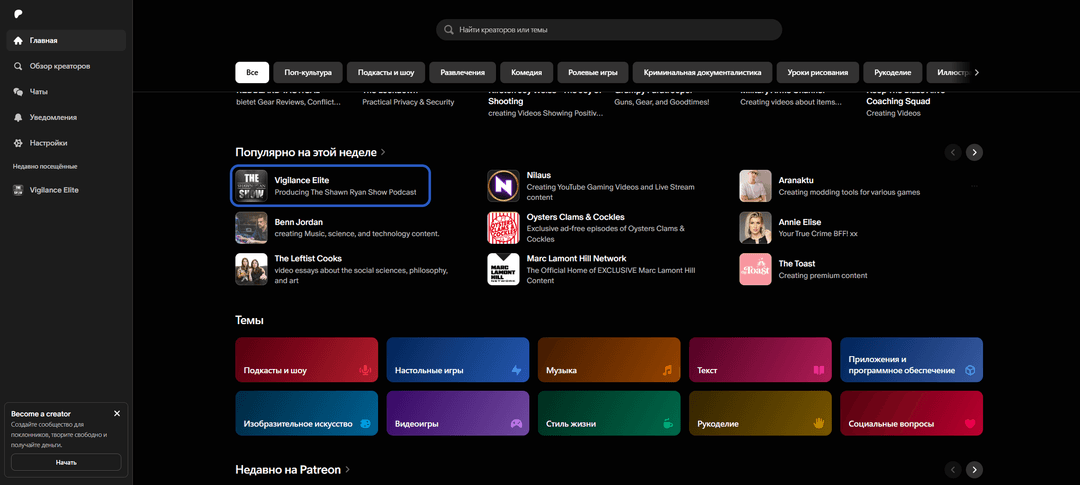Click the heart icon on Социальные вопросы card
This screenshot has width=1080, height=485.
point(970,424)
